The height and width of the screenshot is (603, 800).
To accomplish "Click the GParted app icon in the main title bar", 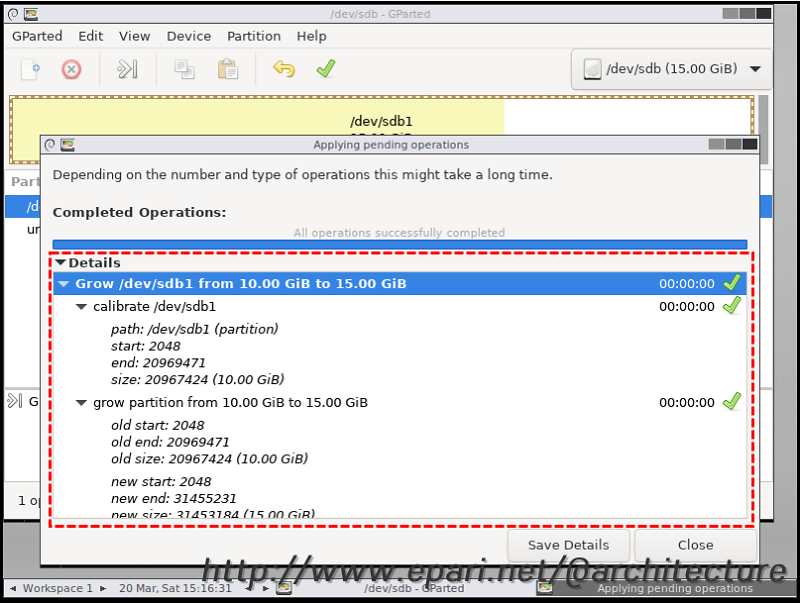I will (31, 14).
